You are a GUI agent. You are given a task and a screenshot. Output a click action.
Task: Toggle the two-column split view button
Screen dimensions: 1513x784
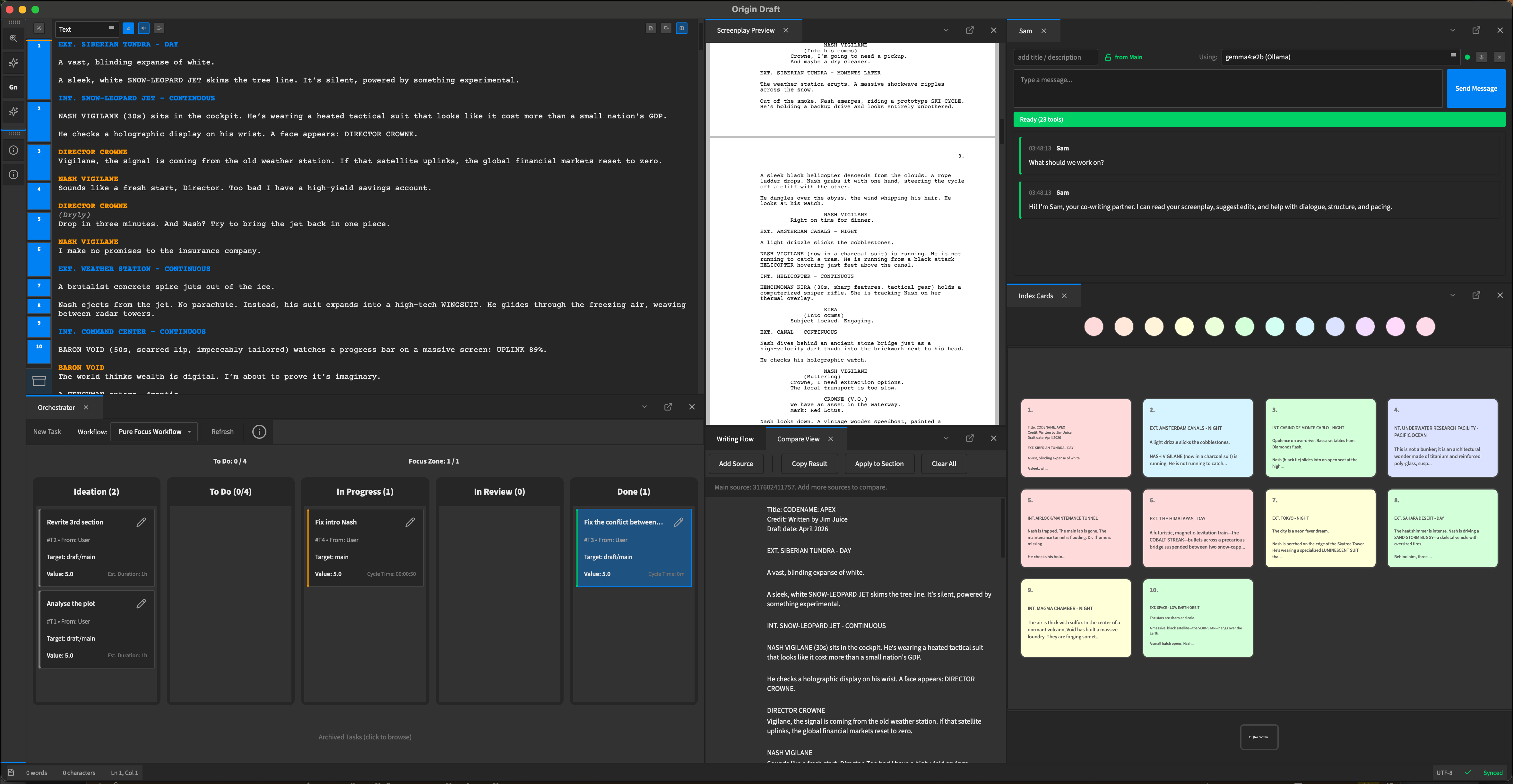pyautogui.click(x=682, y=28)
